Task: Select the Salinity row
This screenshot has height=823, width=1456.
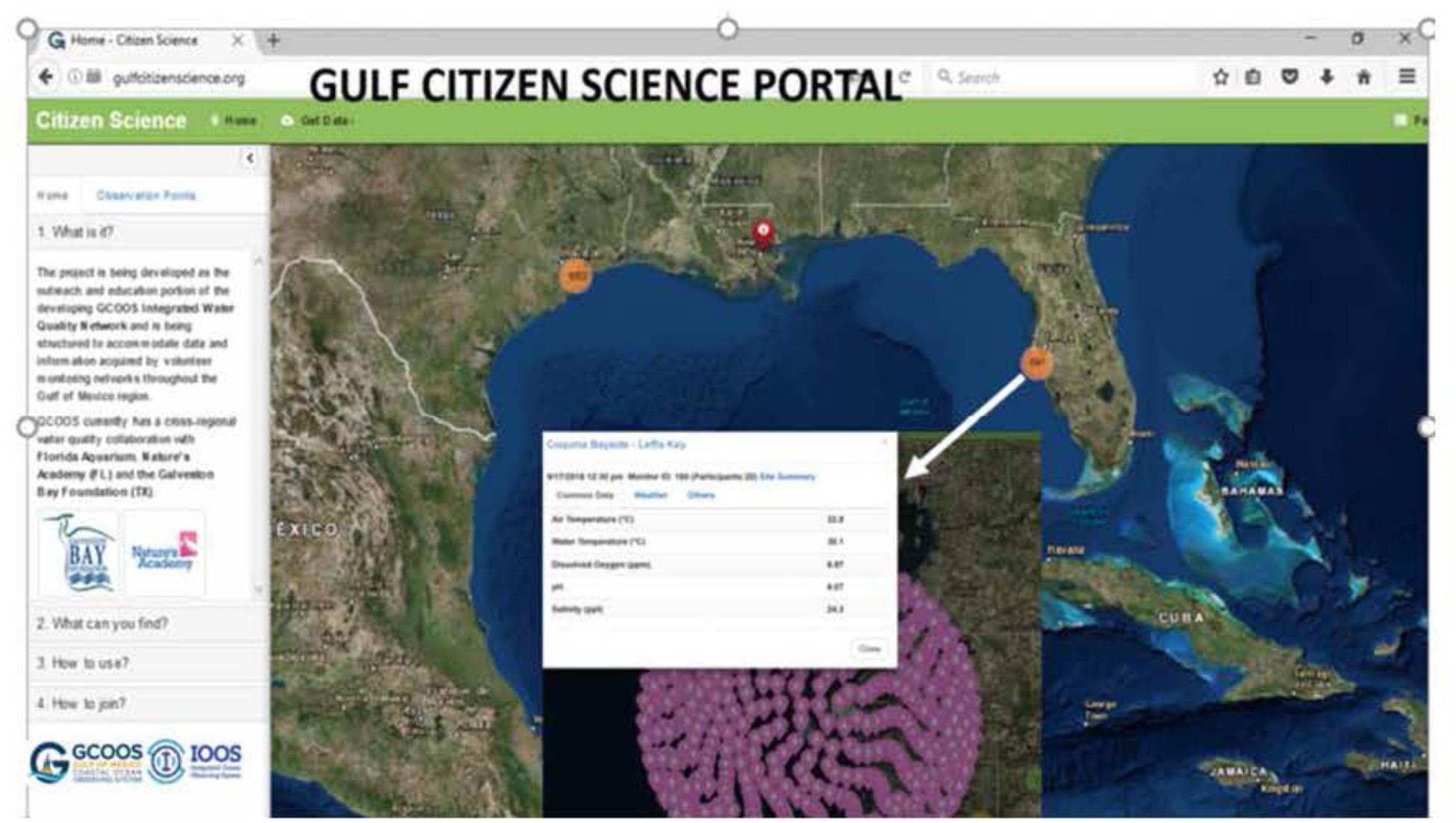Action: (x=719, y=609)
